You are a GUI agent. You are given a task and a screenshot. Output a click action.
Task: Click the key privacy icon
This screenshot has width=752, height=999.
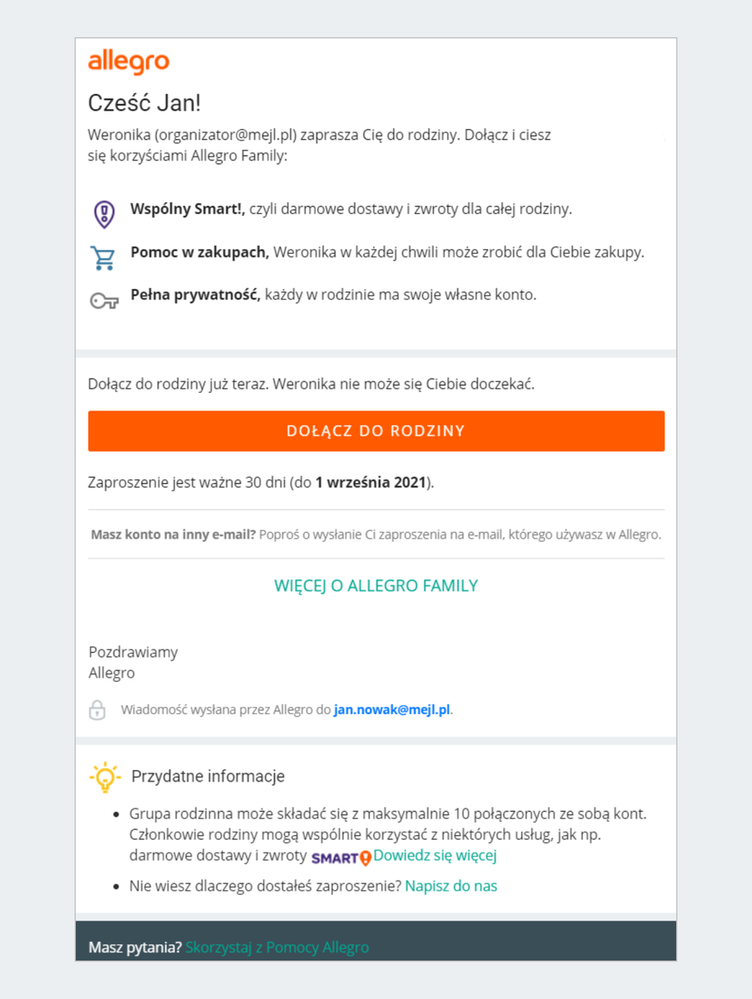pos(104,300)
